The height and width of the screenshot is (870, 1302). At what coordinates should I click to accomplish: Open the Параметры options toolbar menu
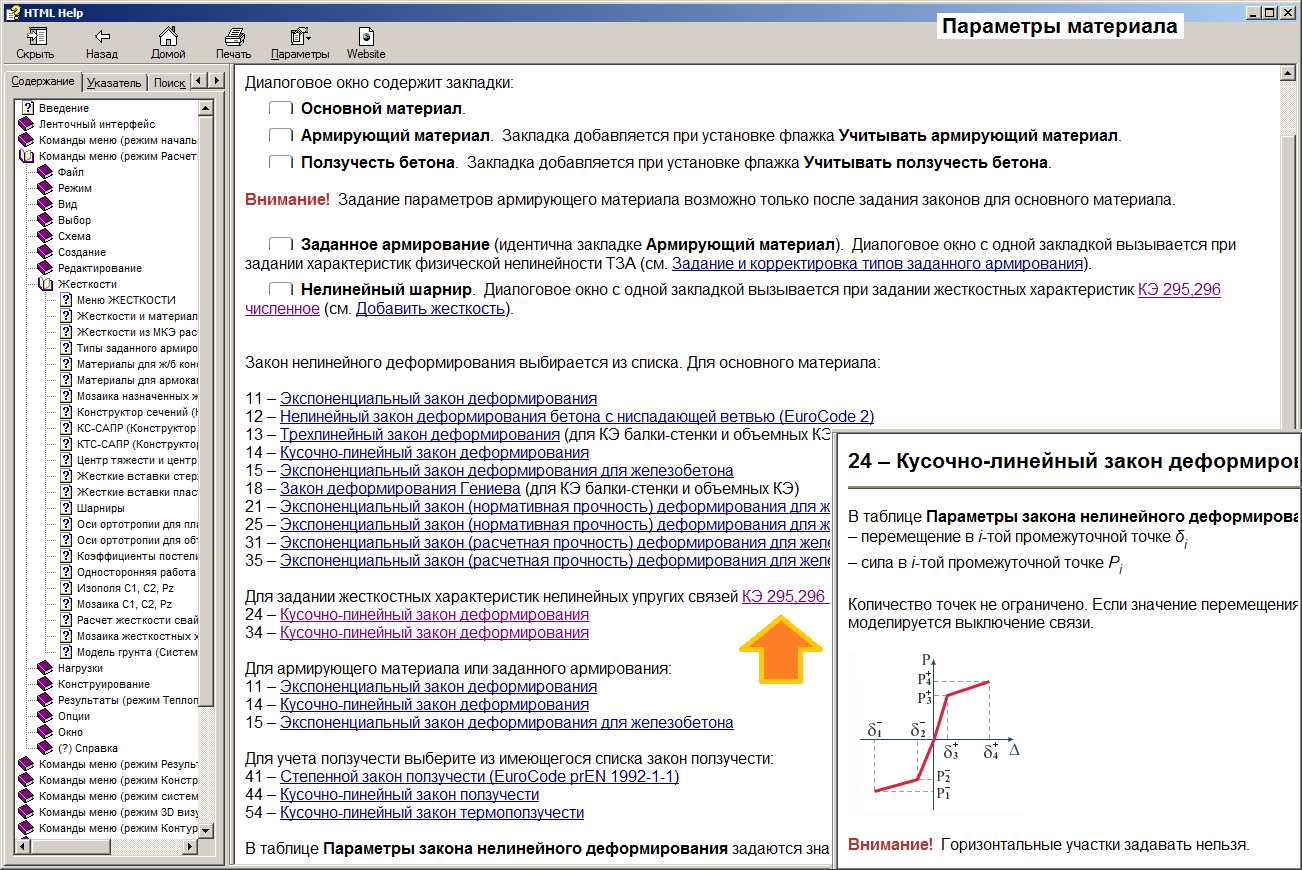[x=300, y=43]
